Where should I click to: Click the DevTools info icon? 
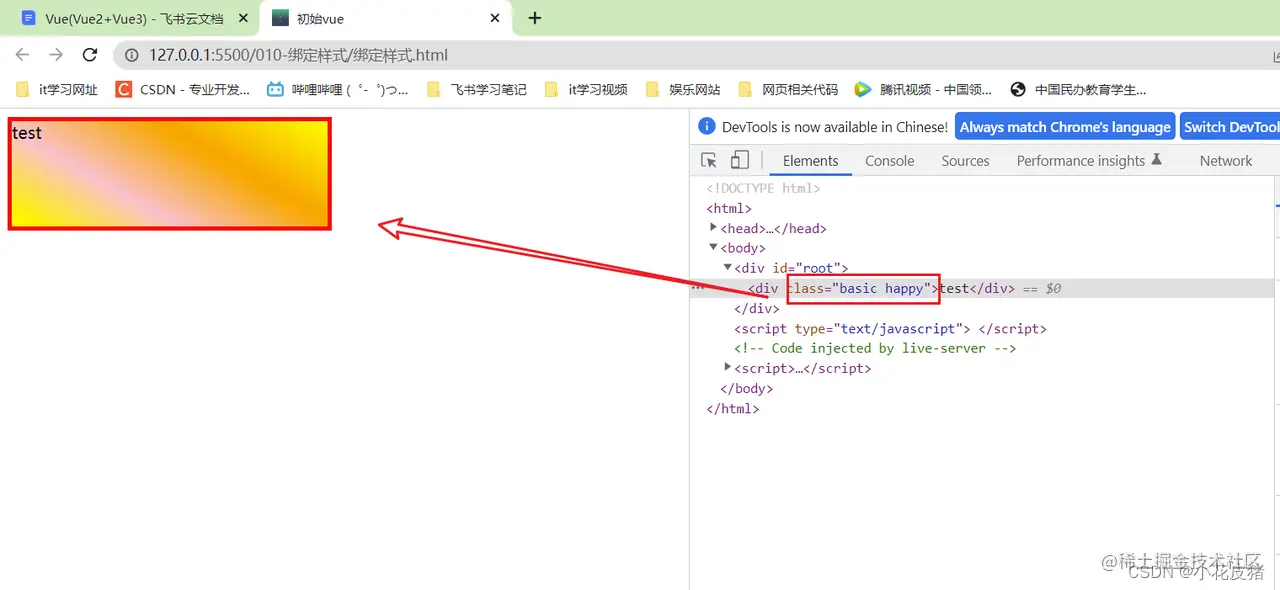707,126
